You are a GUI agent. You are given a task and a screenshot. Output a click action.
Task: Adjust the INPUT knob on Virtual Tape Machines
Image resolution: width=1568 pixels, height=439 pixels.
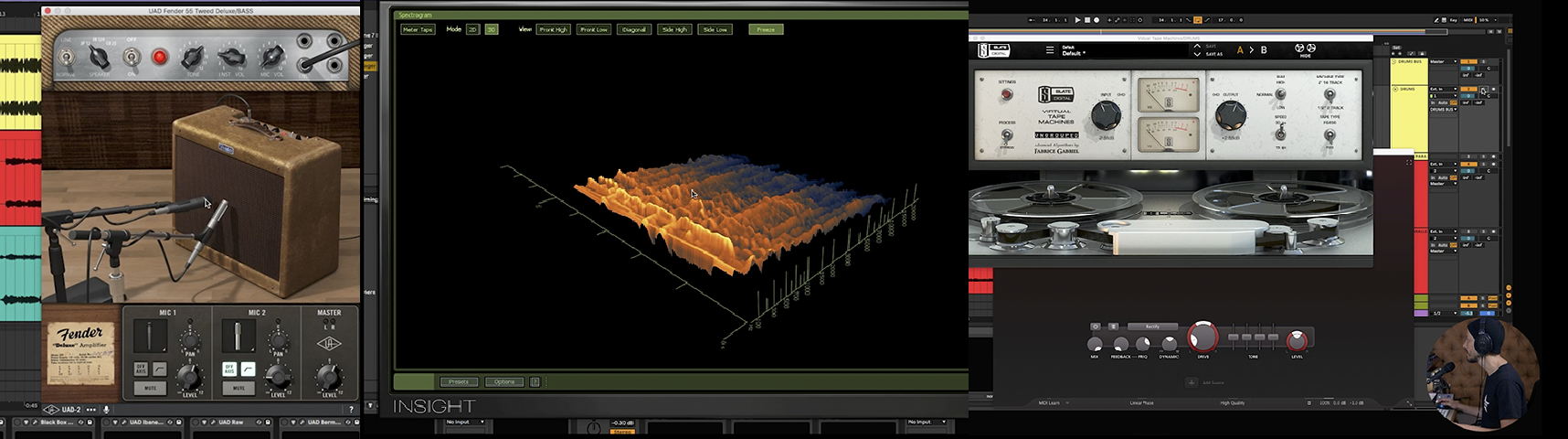click(1106, 115)
